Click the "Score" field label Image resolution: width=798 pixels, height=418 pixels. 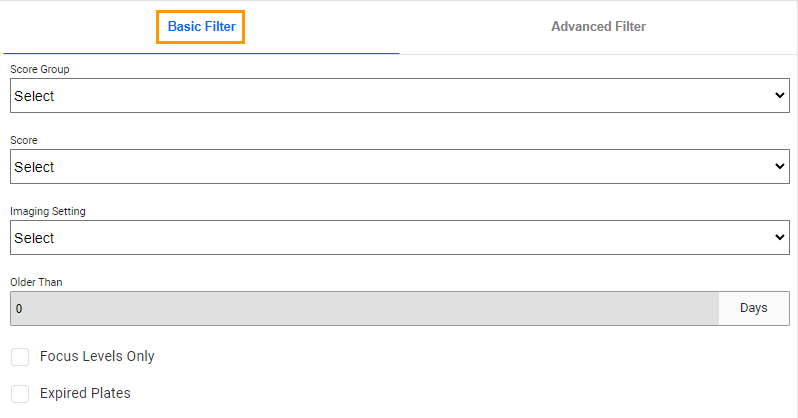point(24,141)
